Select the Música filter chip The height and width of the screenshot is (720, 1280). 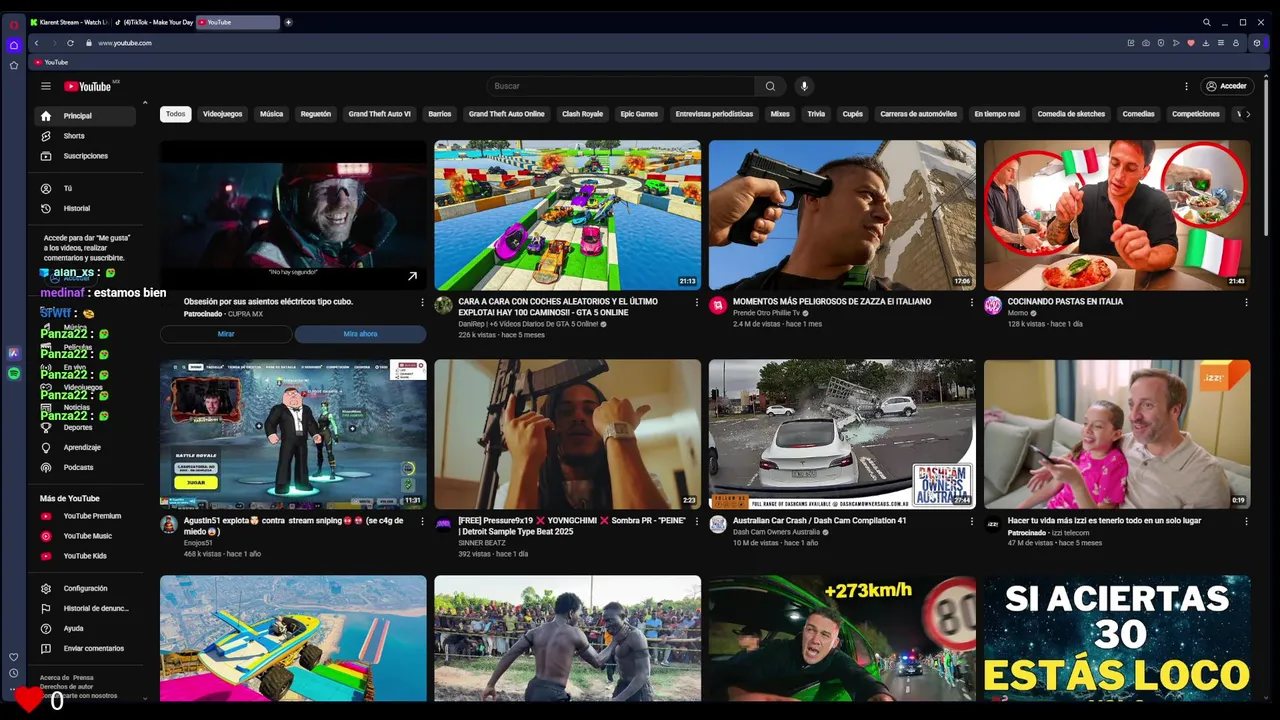[x=272, y=114]
